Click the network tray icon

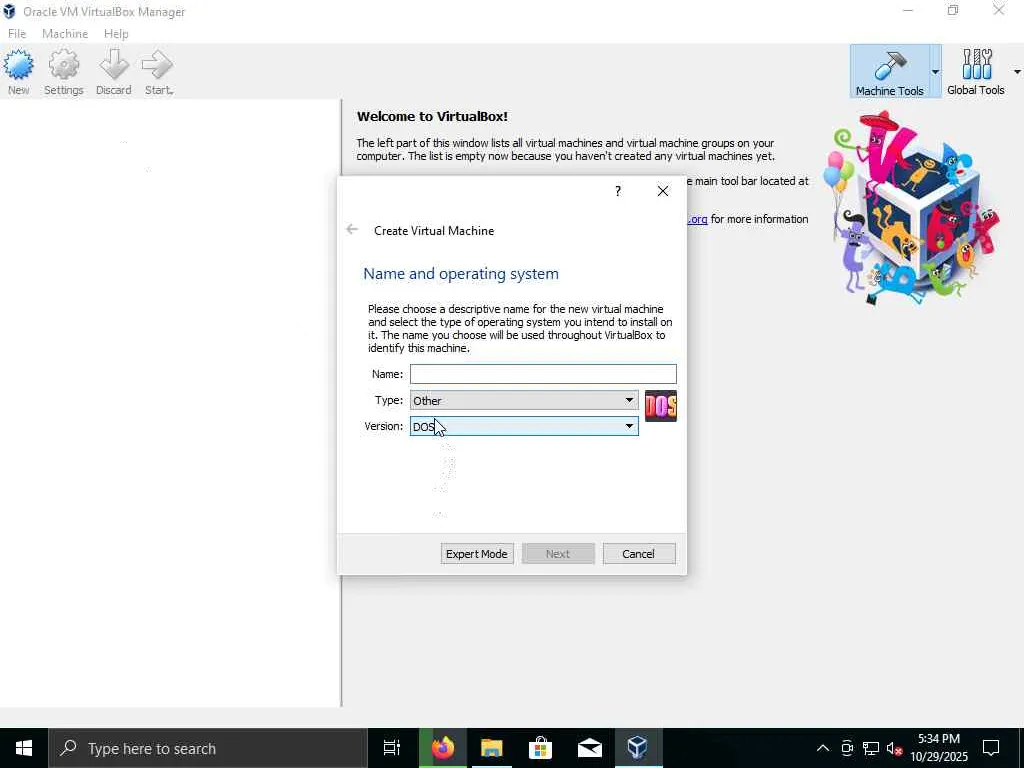pos(871,748)
